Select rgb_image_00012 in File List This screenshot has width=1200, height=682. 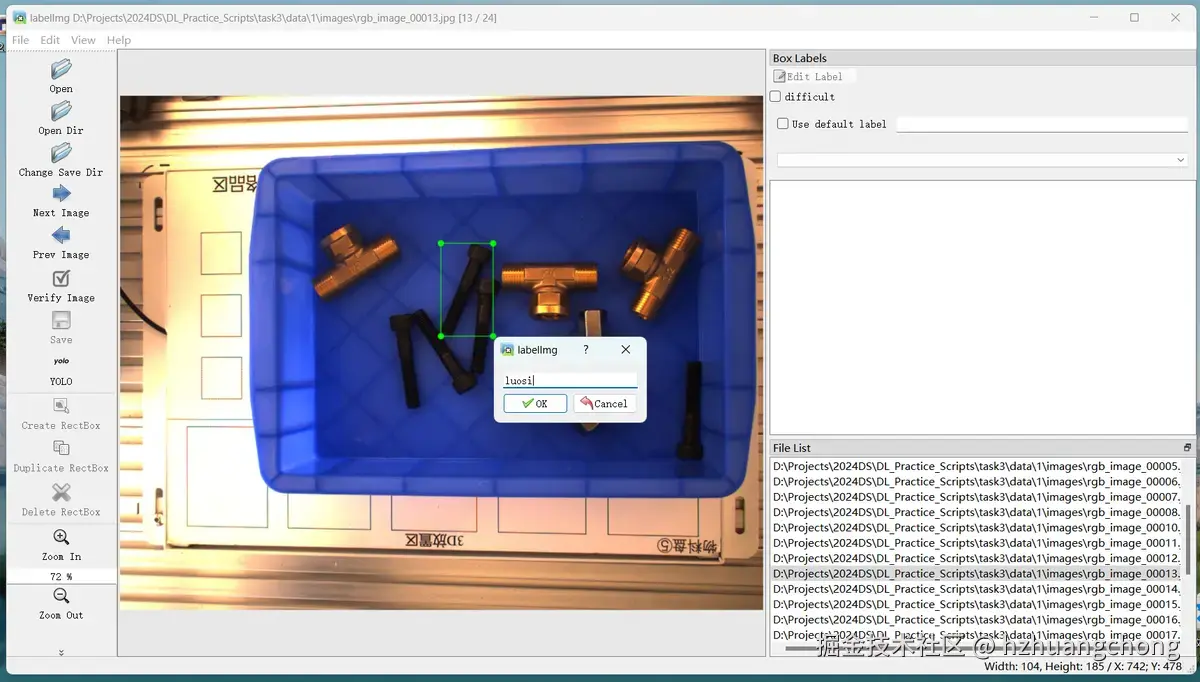(976, 558)
